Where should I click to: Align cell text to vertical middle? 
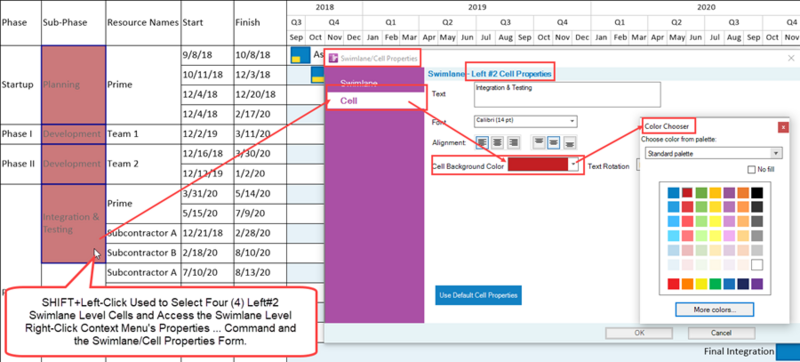(x=554, y=142)
